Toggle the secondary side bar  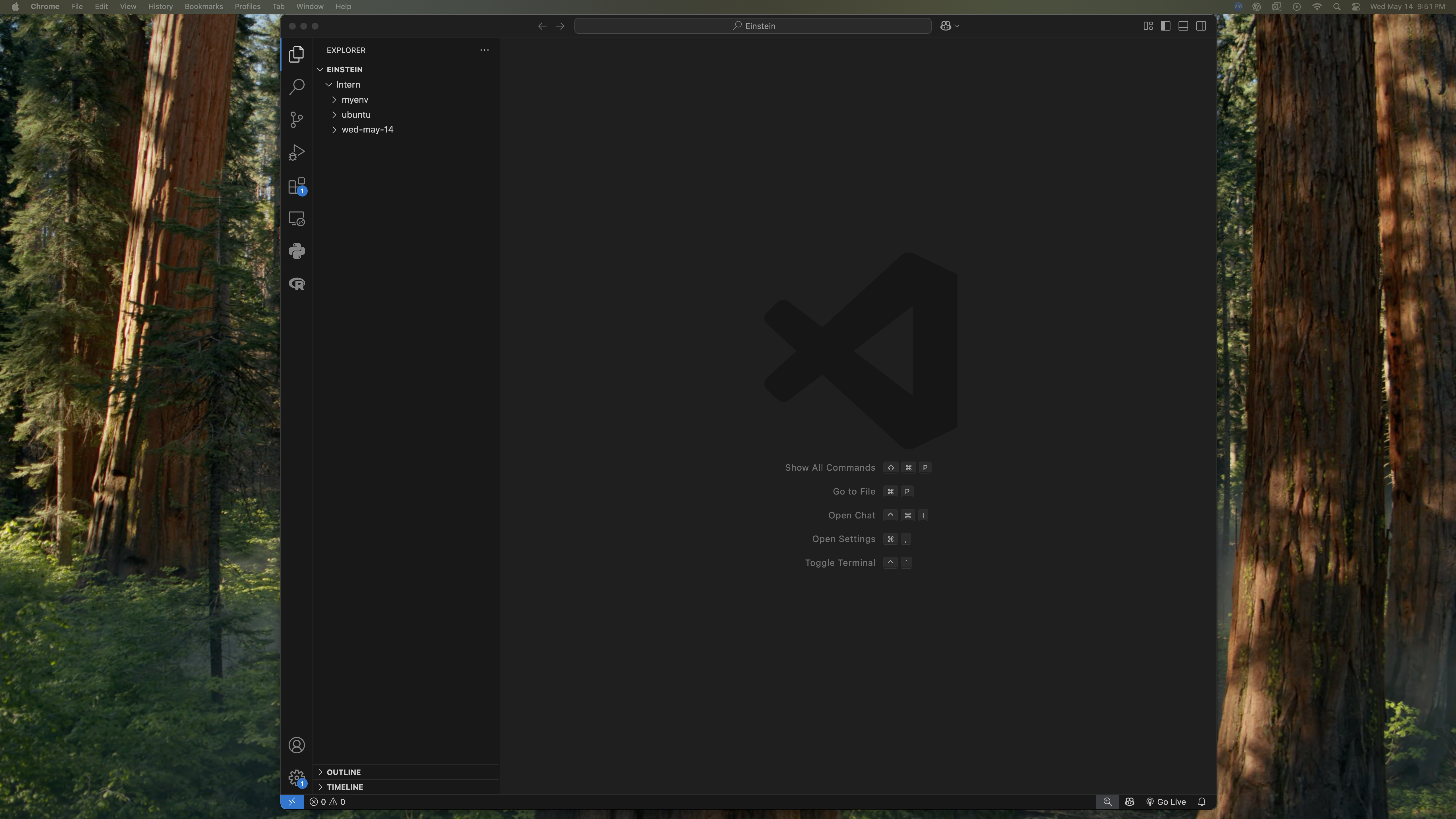(1201, 26)
